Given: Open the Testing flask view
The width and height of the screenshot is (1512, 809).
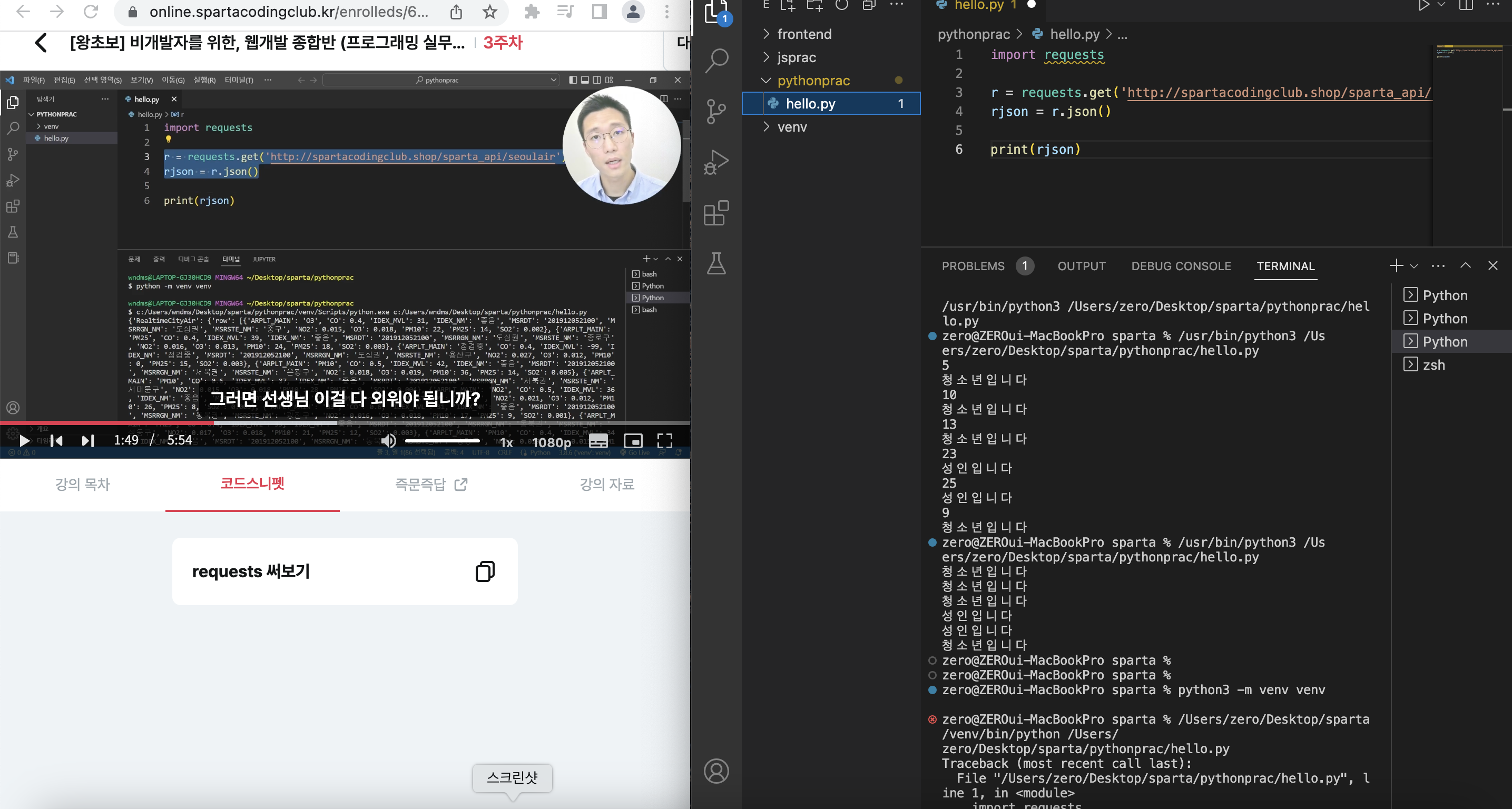Looking at the screenshot, I should pyautogui.click(x=716, y=263).
